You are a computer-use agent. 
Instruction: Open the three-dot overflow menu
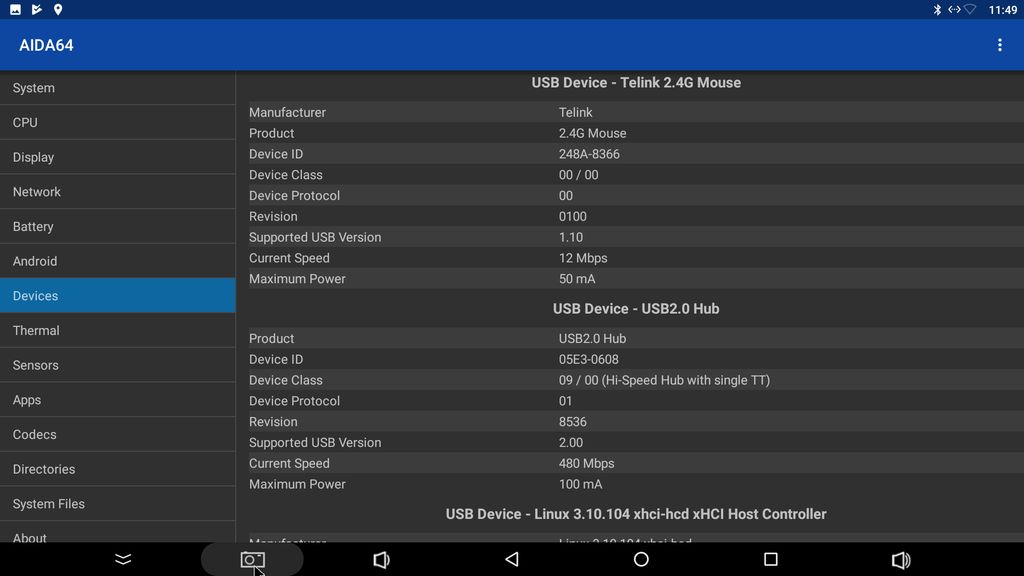coord(999,45)
